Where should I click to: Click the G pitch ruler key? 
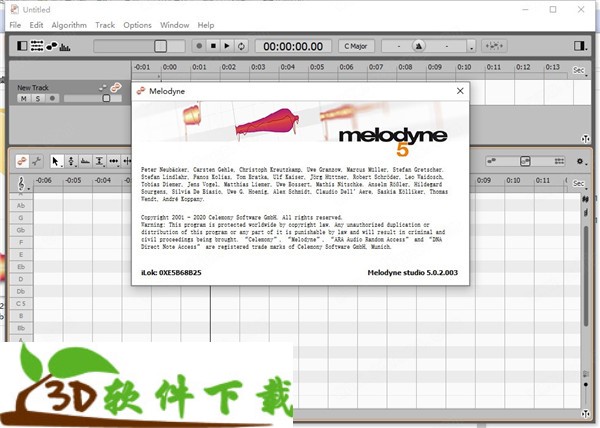21,218
